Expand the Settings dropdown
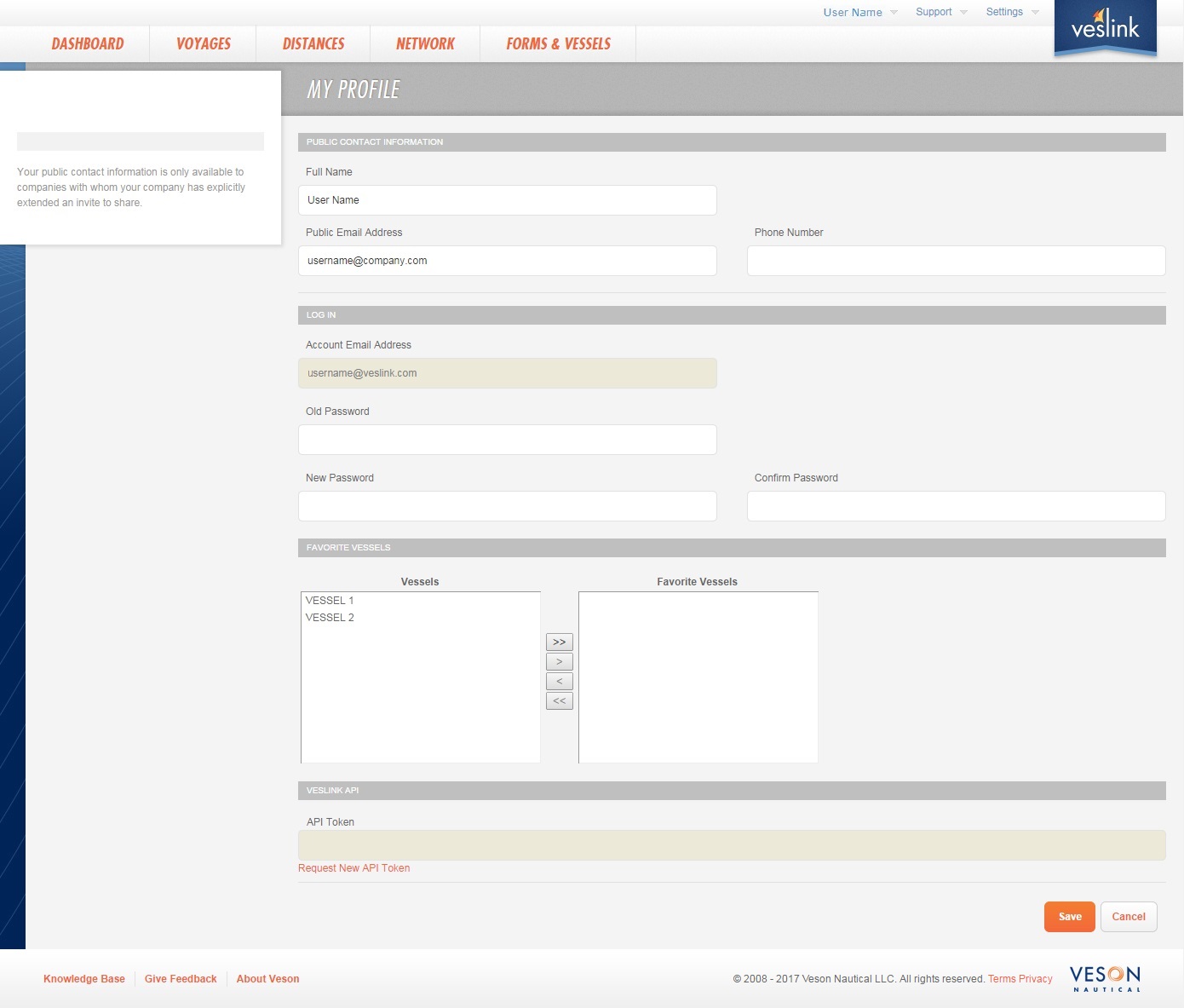Viewport: 1184px width, 1008px height. [x=1004, y=12]
